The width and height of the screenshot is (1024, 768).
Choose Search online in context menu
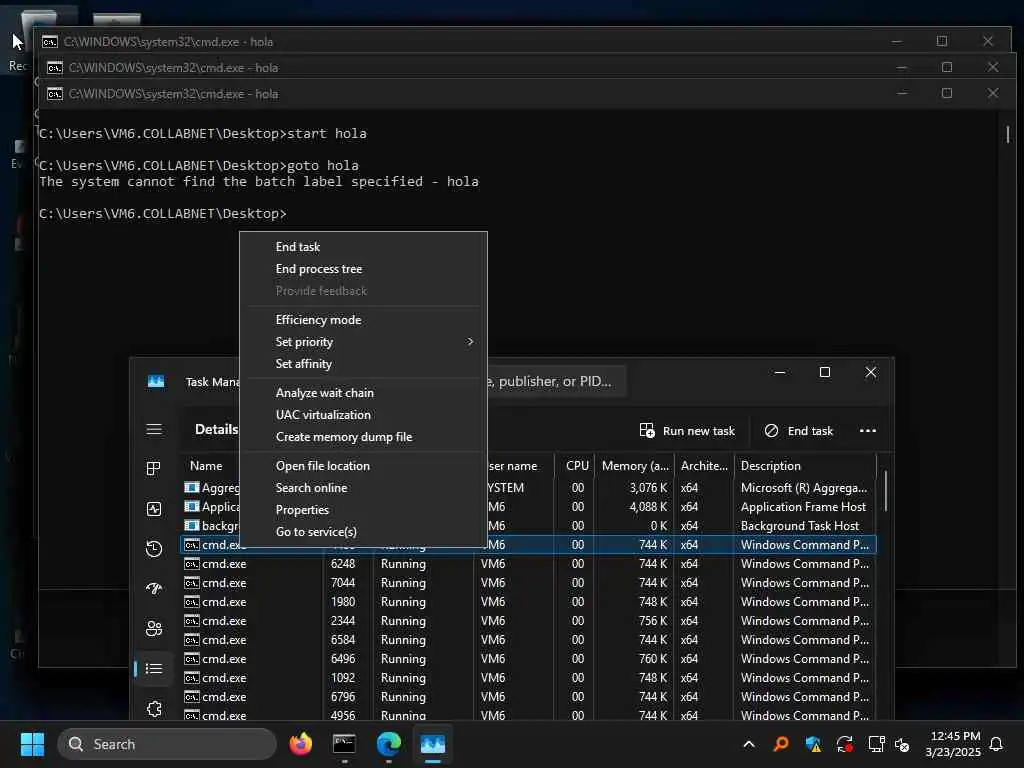pos(312,488)
